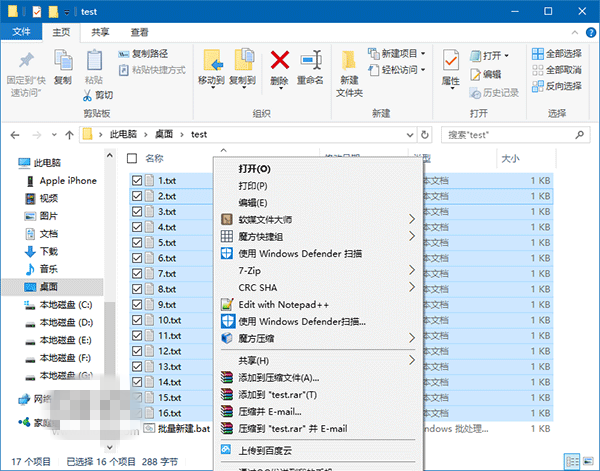
Task: Click the Up arrow navigation icon
Action: click(x=68, y=133)
